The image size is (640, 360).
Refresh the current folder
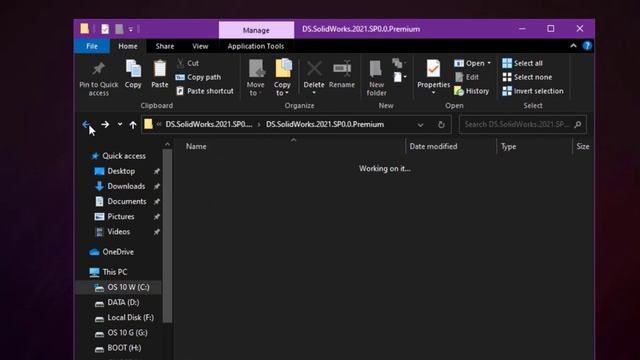(x=441, y=124)
